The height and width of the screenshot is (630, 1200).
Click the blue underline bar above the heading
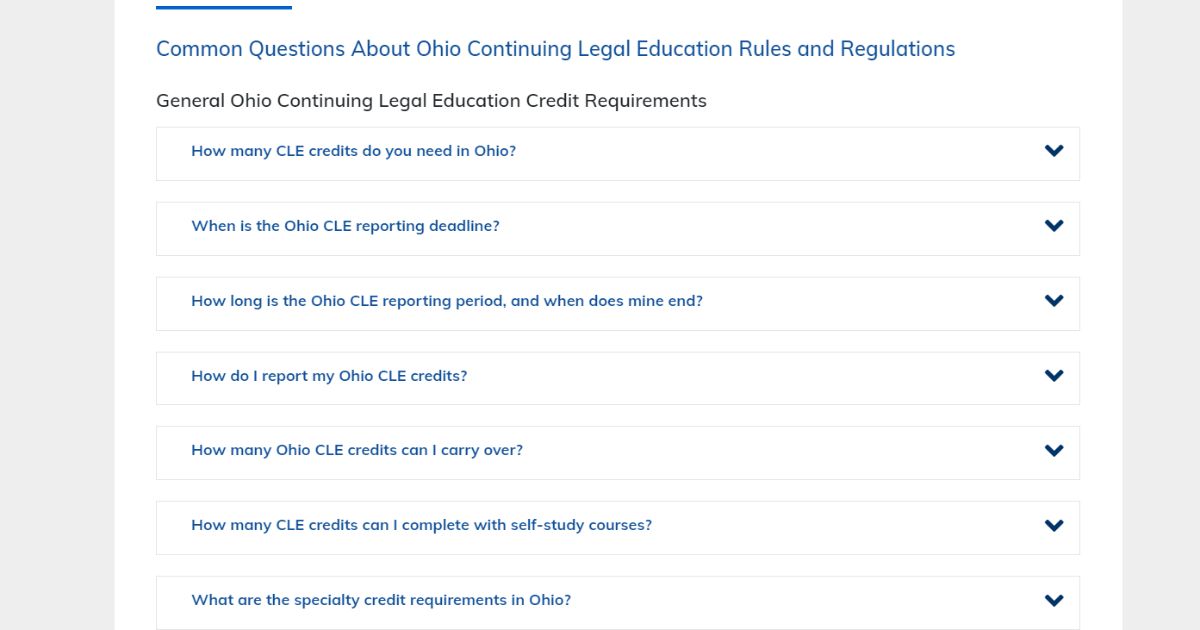[x=224, y=7]
